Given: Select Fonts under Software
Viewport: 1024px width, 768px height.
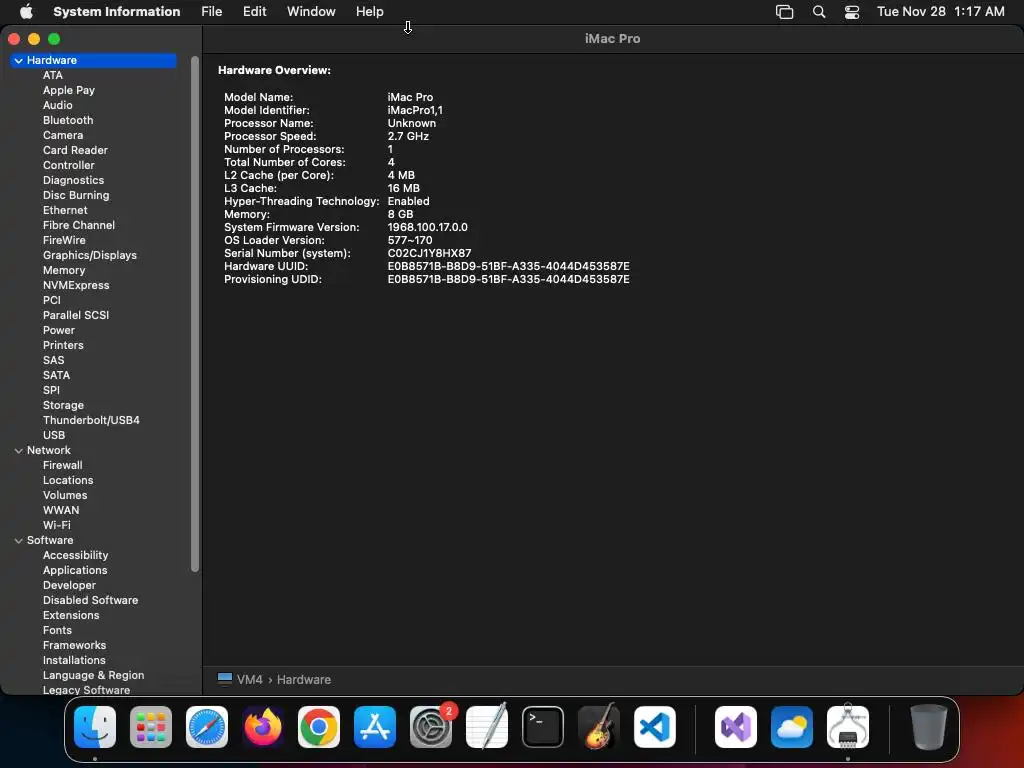Looking at the screenshot, I should tap(57, 631).
